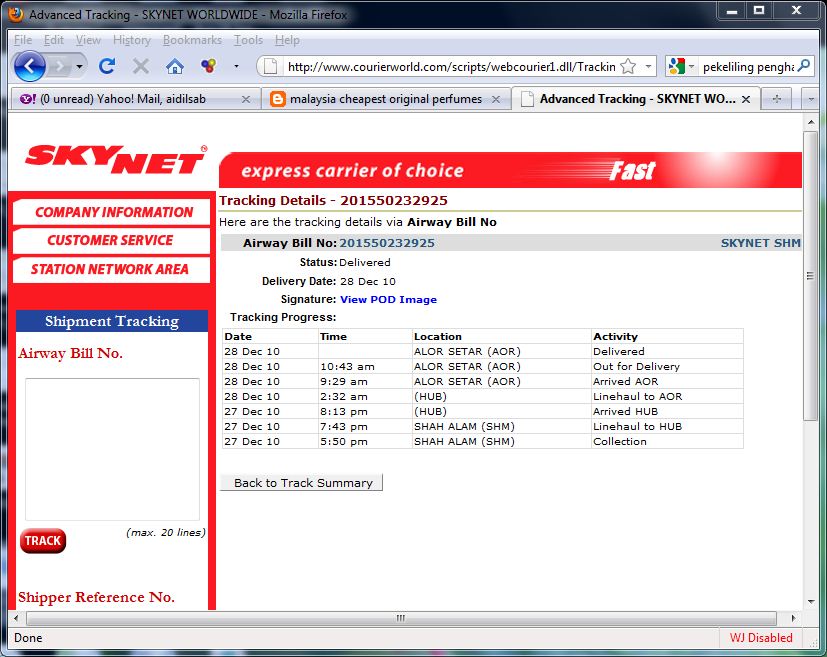Click the Stop loading X icon
827x657 pixels.
pyautogui.click(x=140, y=66)
